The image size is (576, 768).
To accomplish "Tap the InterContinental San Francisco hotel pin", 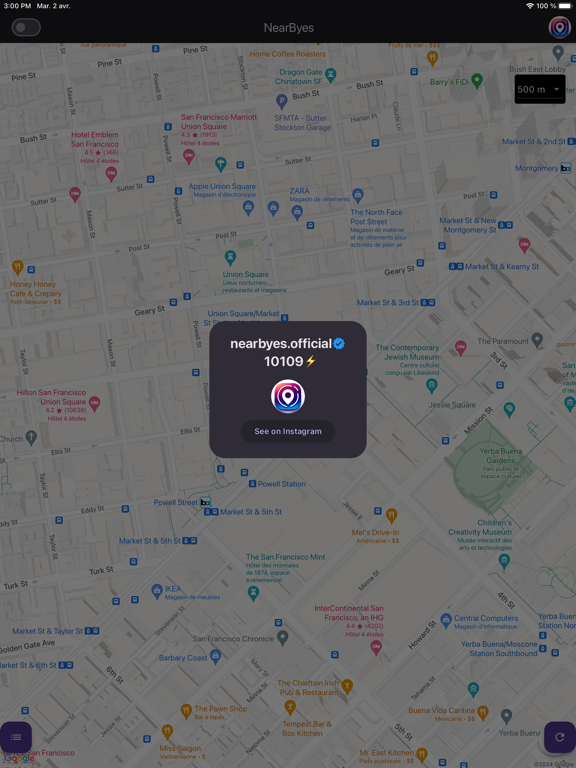I will (x=376, y=648).
